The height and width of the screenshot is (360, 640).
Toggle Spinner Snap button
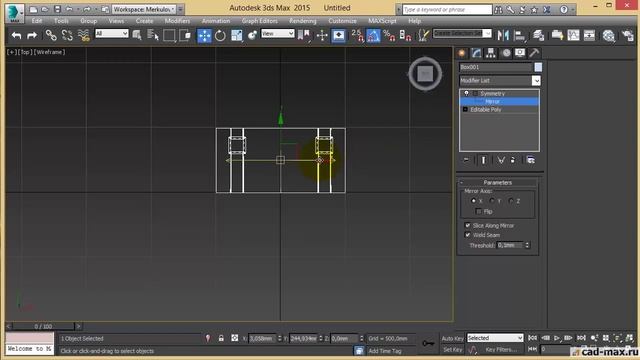pyautogui.click(x=405, y=36)
